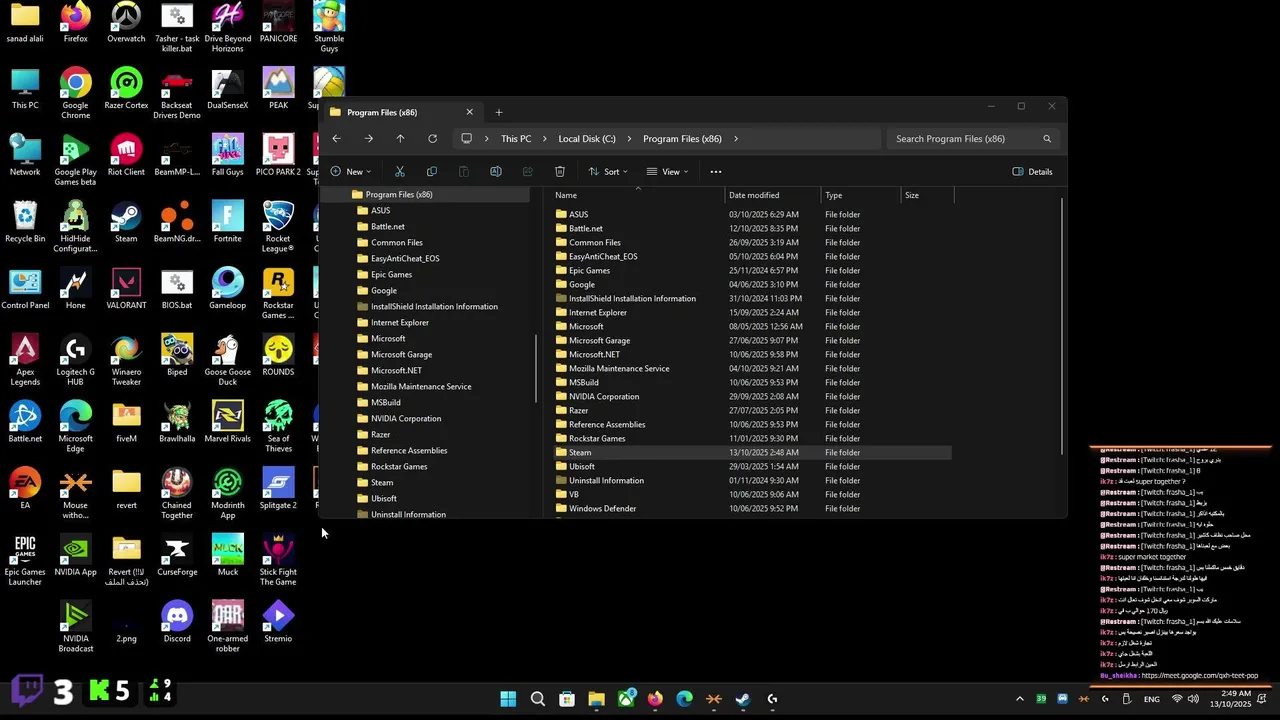
Task: Select the Marvel Rivals desktop icon
Action: pyautogui.click(x=227, y=422)
